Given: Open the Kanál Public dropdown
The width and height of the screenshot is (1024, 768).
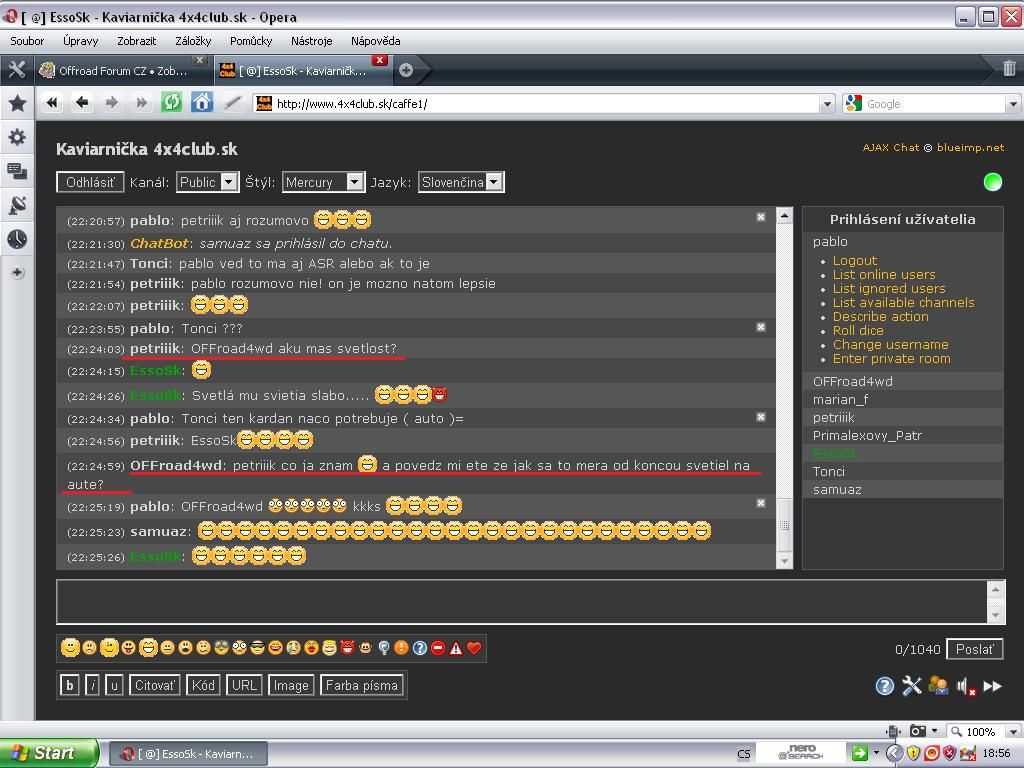Looking at the screenshot, I should click(207, 182).
